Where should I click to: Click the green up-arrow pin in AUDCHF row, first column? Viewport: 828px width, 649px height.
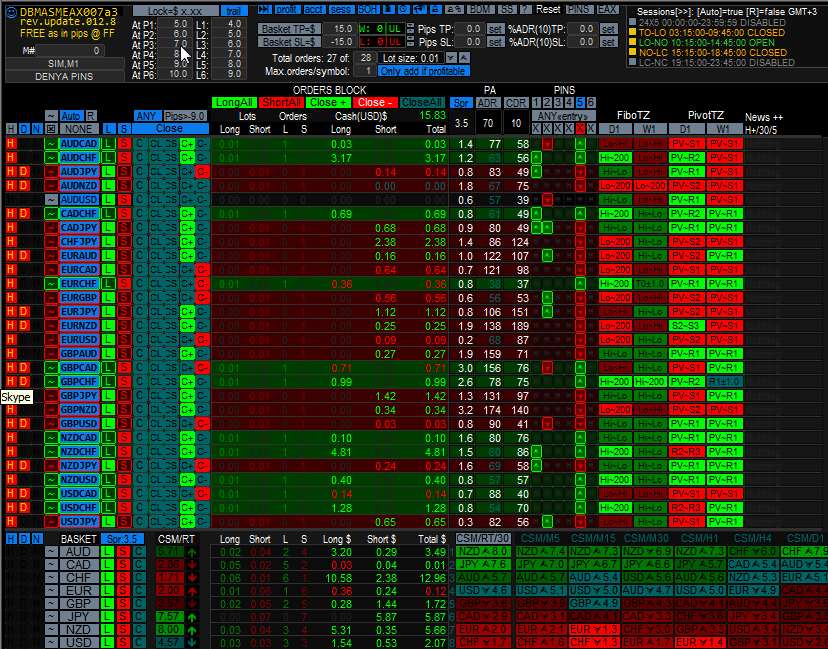click(536, 157)
